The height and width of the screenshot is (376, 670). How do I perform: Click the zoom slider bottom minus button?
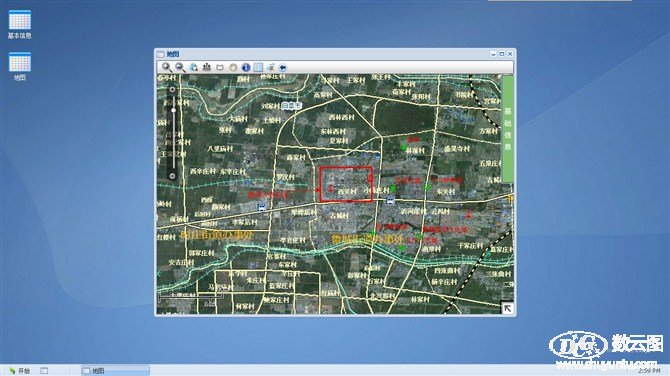tap(173, 176)
